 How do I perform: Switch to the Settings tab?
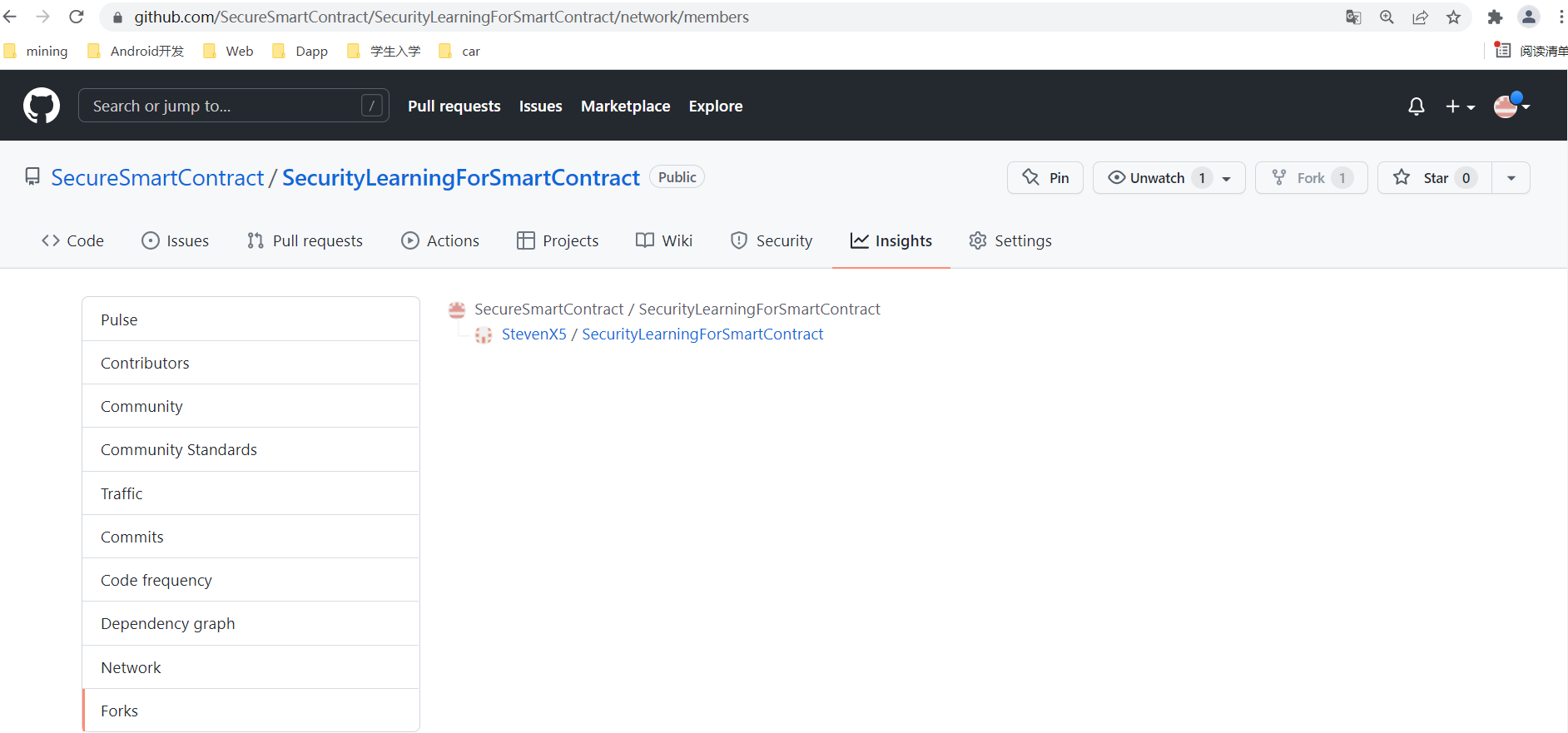pyautogui.click(x=1010, y=240)
